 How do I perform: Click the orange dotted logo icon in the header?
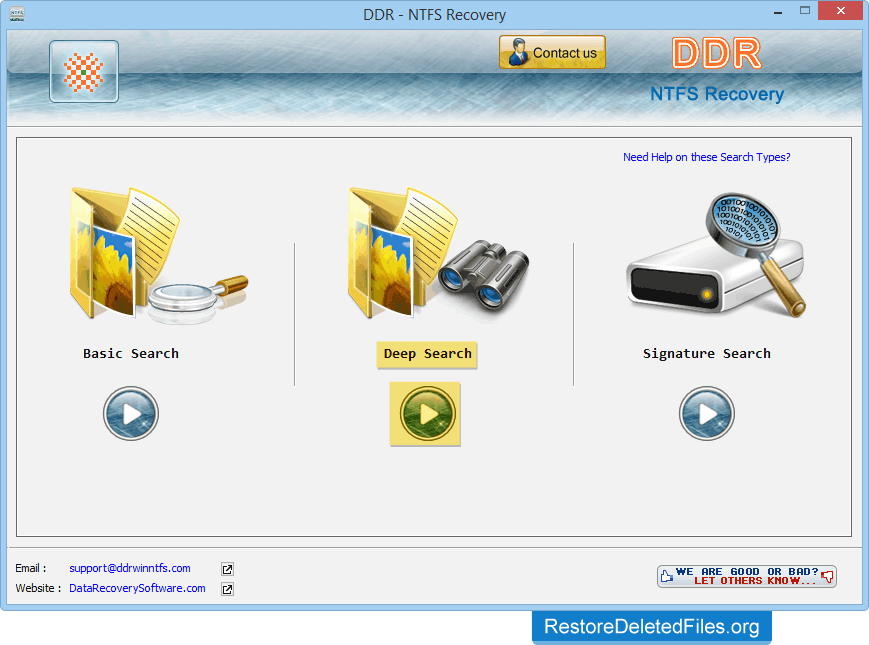84,71
